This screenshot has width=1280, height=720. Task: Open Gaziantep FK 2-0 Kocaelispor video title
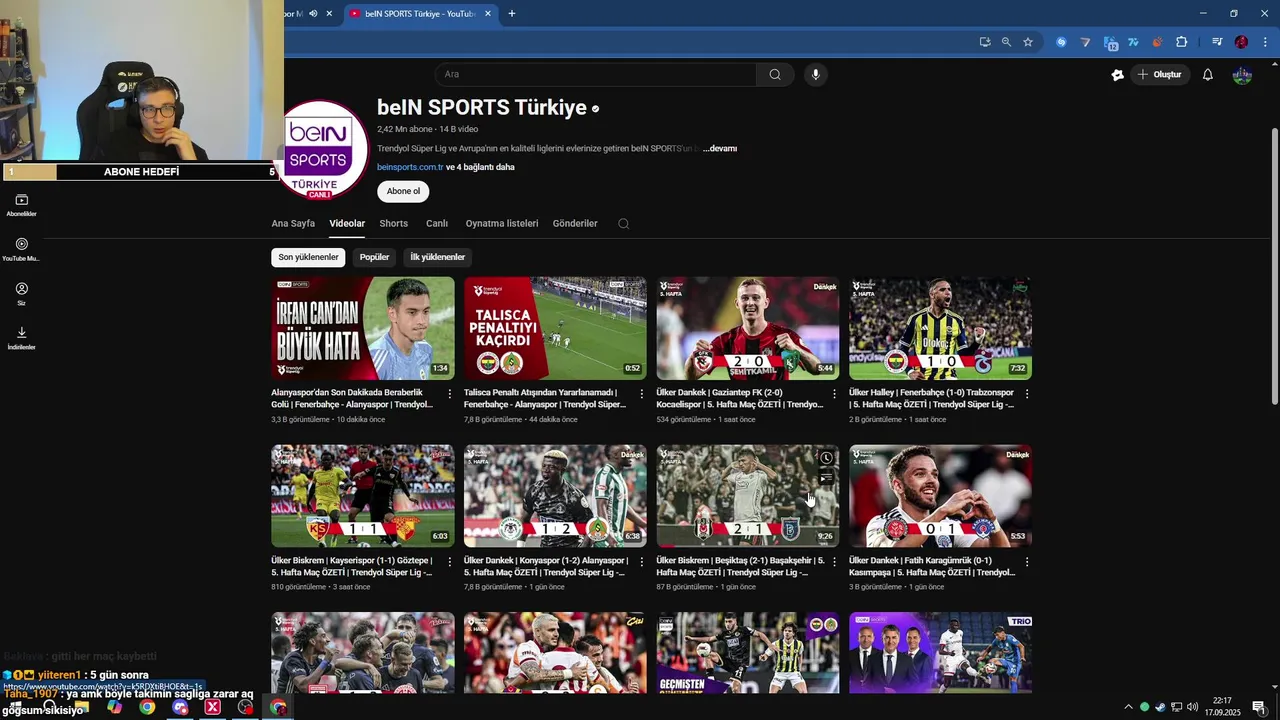740,399
